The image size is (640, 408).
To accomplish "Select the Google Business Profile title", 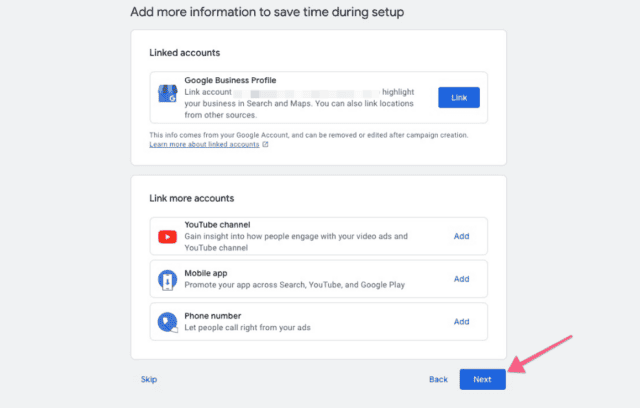I will click(230, 80).
